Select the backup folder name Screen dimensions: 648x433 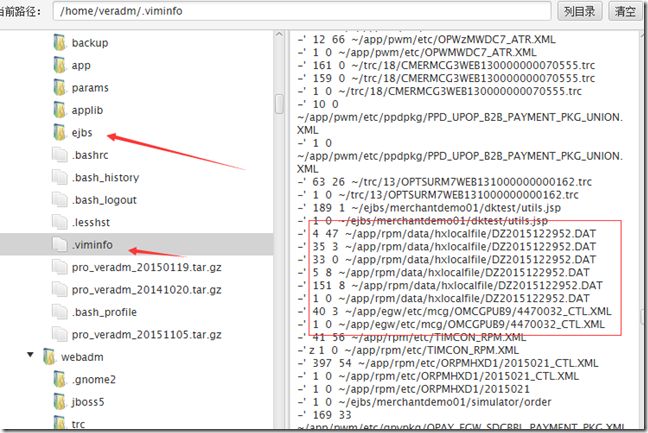(x=90, y=43)
